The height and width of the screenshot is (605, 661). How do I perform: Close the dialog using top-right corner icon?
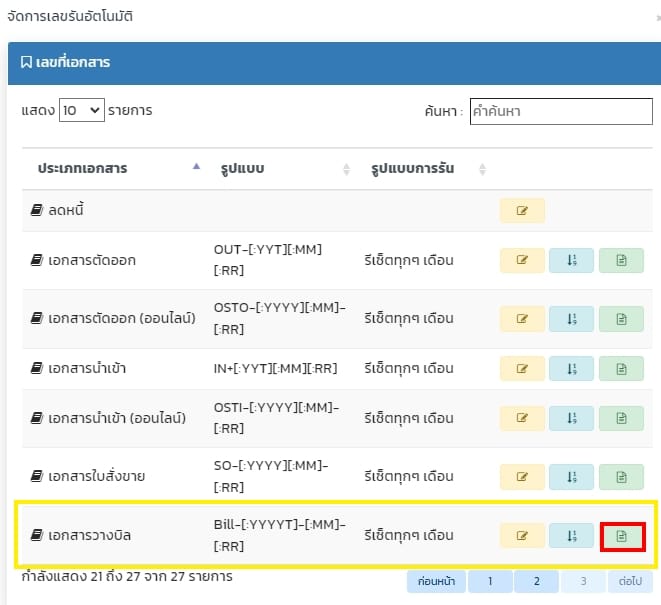pos(657,17)
